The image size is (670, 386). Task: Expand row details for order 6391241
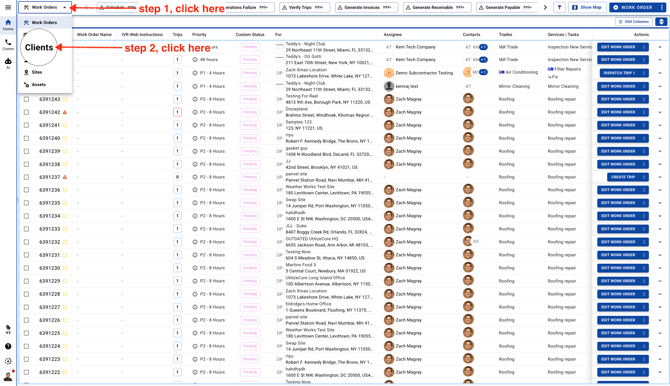click(x=660, y=125)
